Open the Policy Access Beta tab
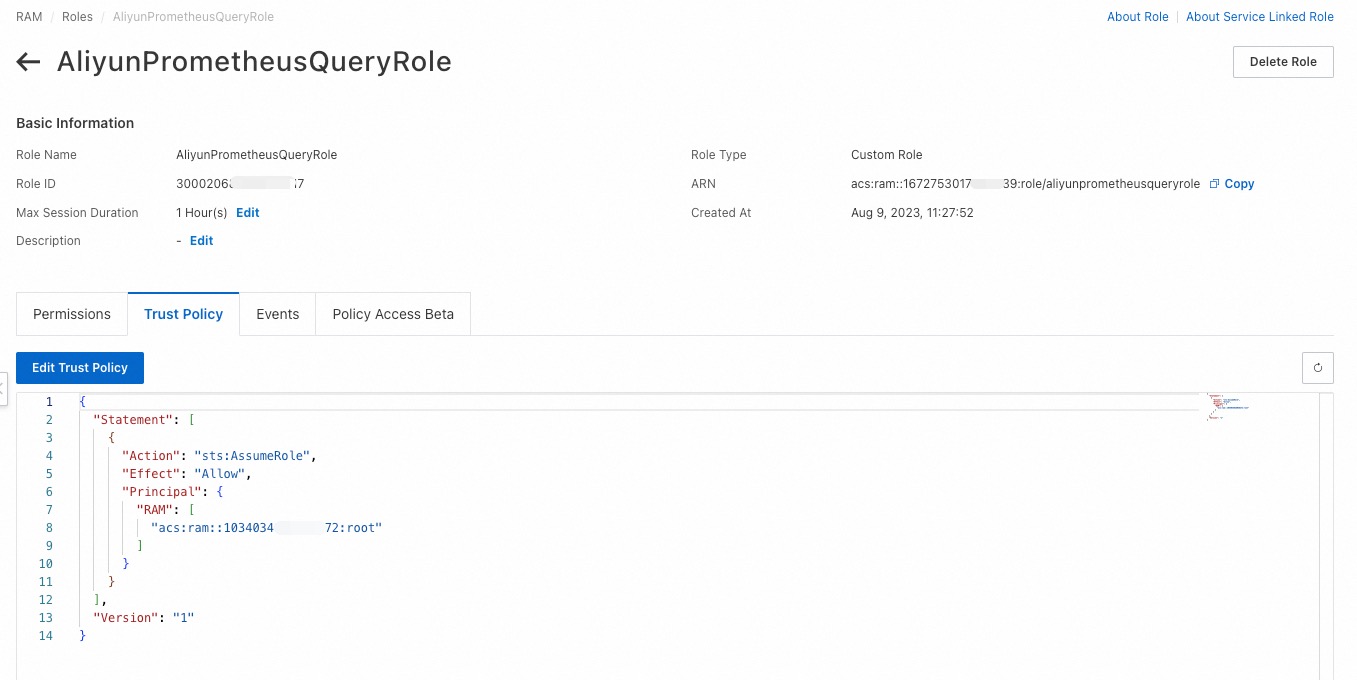 pos(393,314)
